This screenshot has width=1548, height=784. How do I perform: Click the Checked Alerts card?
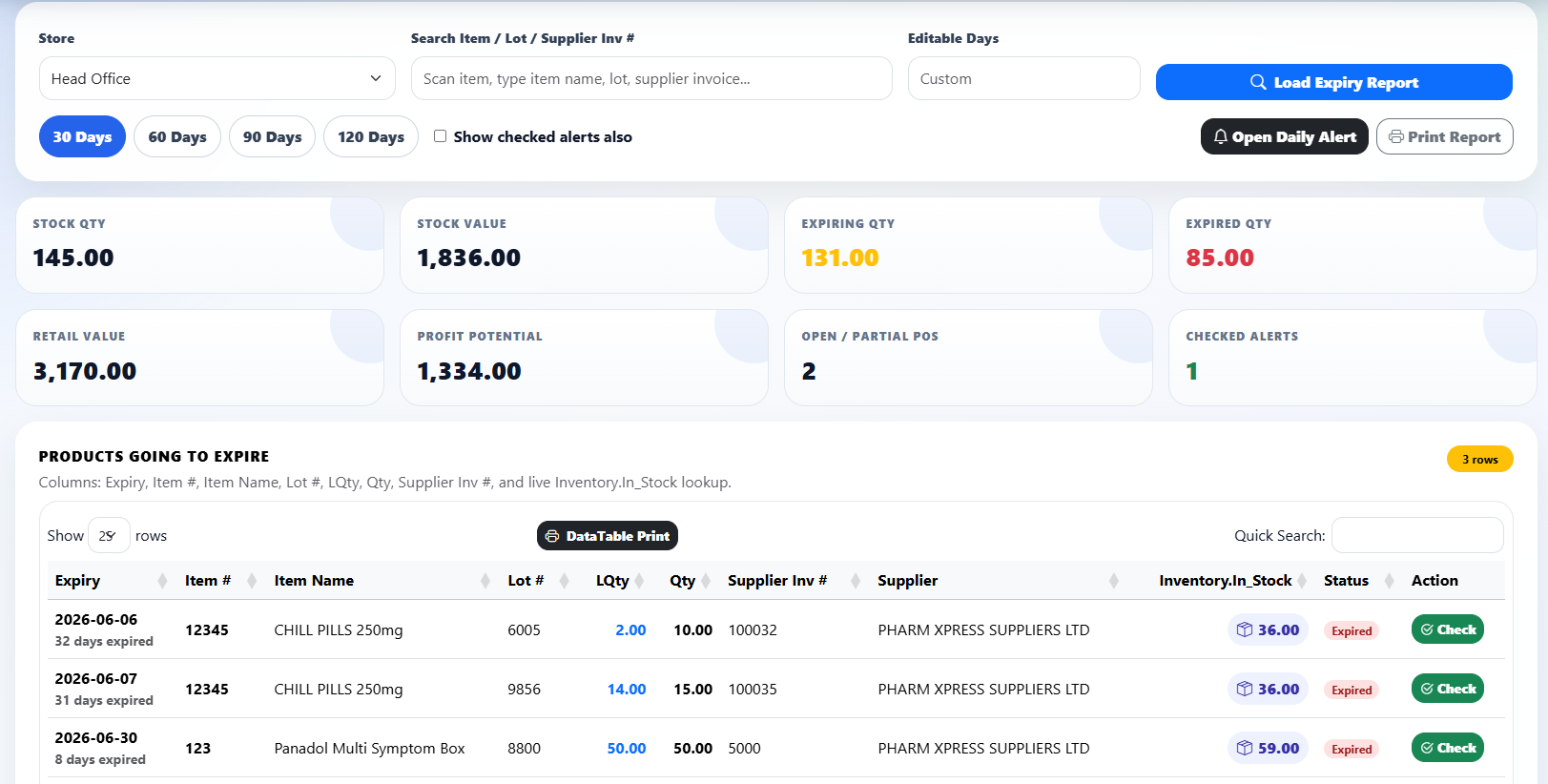coord(1352,358)
